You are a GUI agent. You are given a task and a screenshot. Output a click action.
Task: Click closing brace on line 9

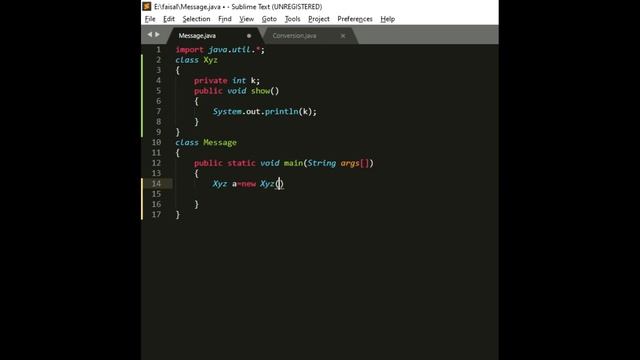178,132
